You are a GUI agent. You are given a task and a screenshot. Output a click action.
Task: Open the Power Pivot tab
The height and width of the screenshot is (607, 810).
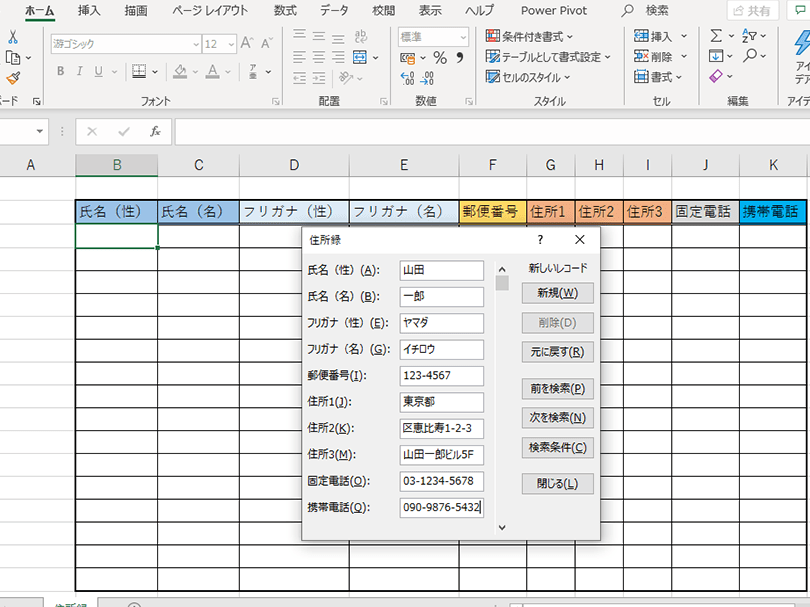point(554,10)
